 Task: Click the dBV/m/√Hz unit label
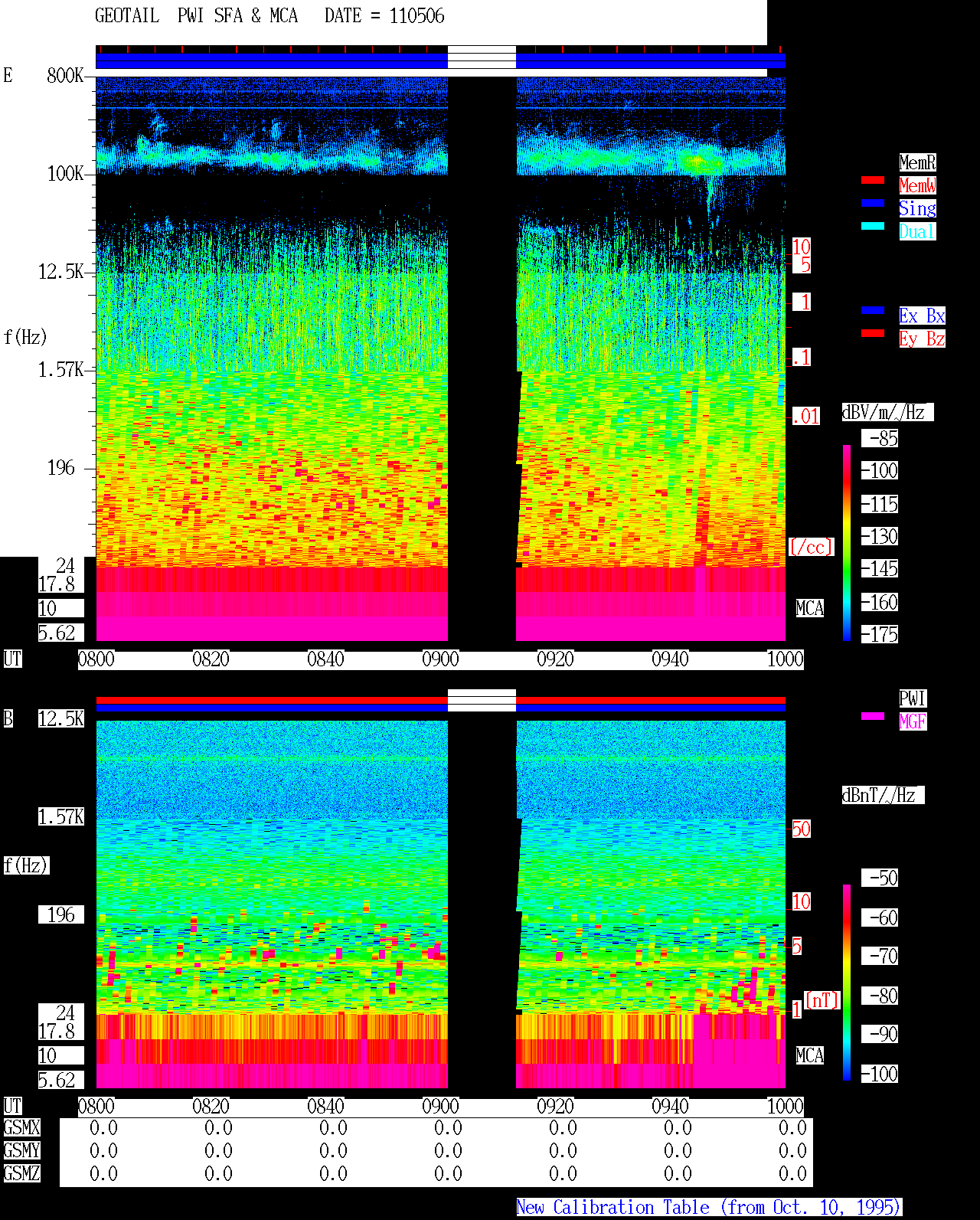(x=887, y=412)
